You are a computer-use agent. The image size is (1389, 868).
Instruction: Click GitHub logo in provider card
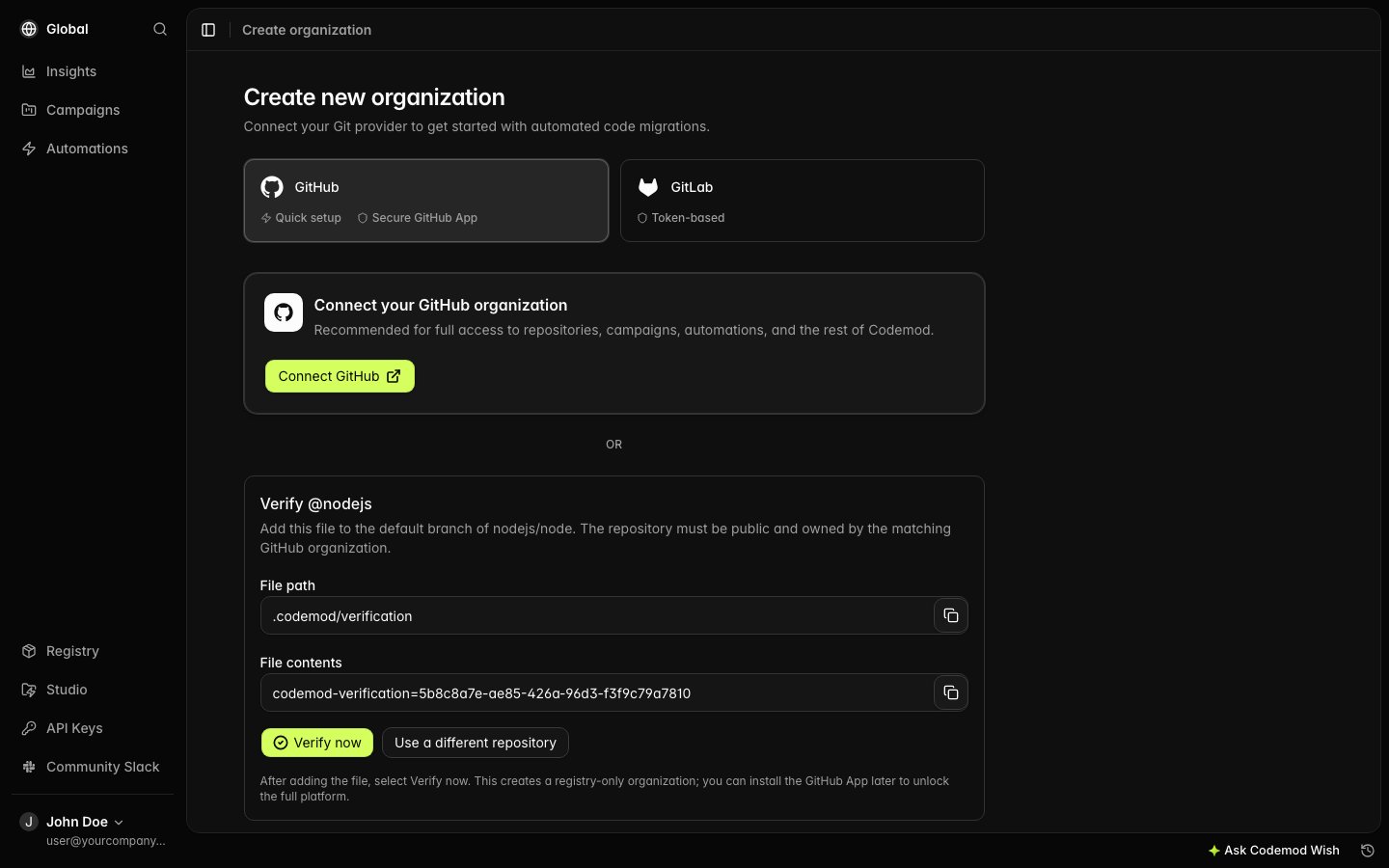tap(272, 187)
